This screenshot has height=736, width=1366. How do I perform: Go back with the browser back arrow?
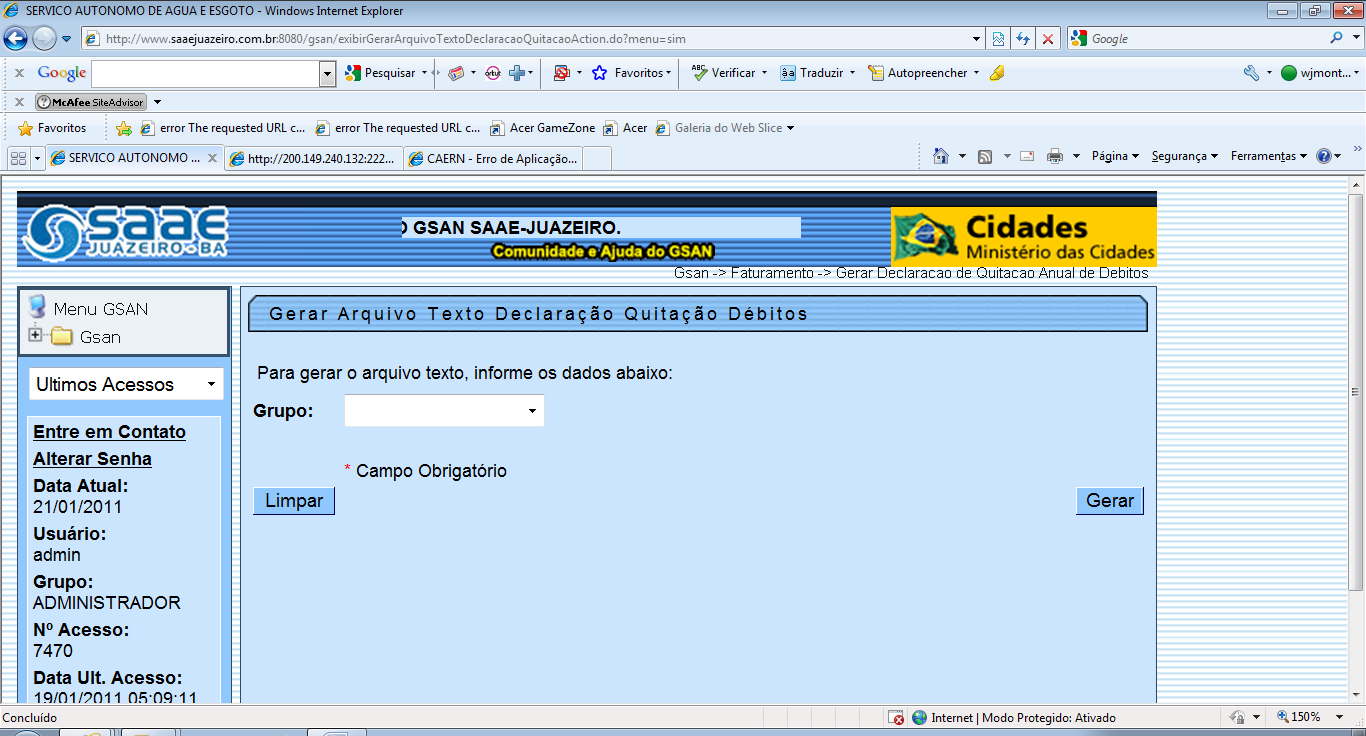[15, 39]
